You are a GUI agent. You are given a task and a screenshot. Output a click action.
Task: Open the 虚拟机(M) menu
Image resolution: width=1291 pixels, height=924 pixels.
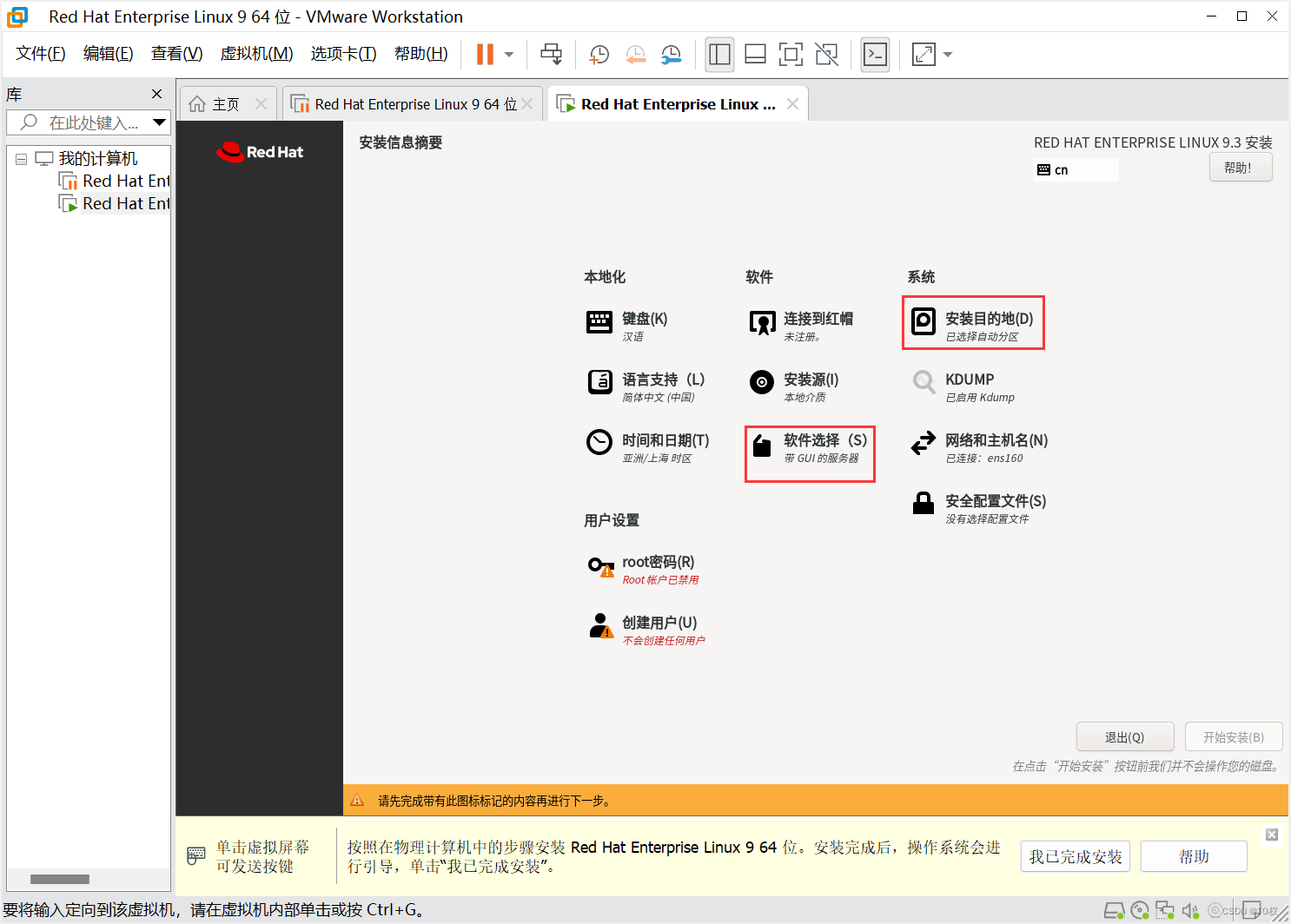256,53
